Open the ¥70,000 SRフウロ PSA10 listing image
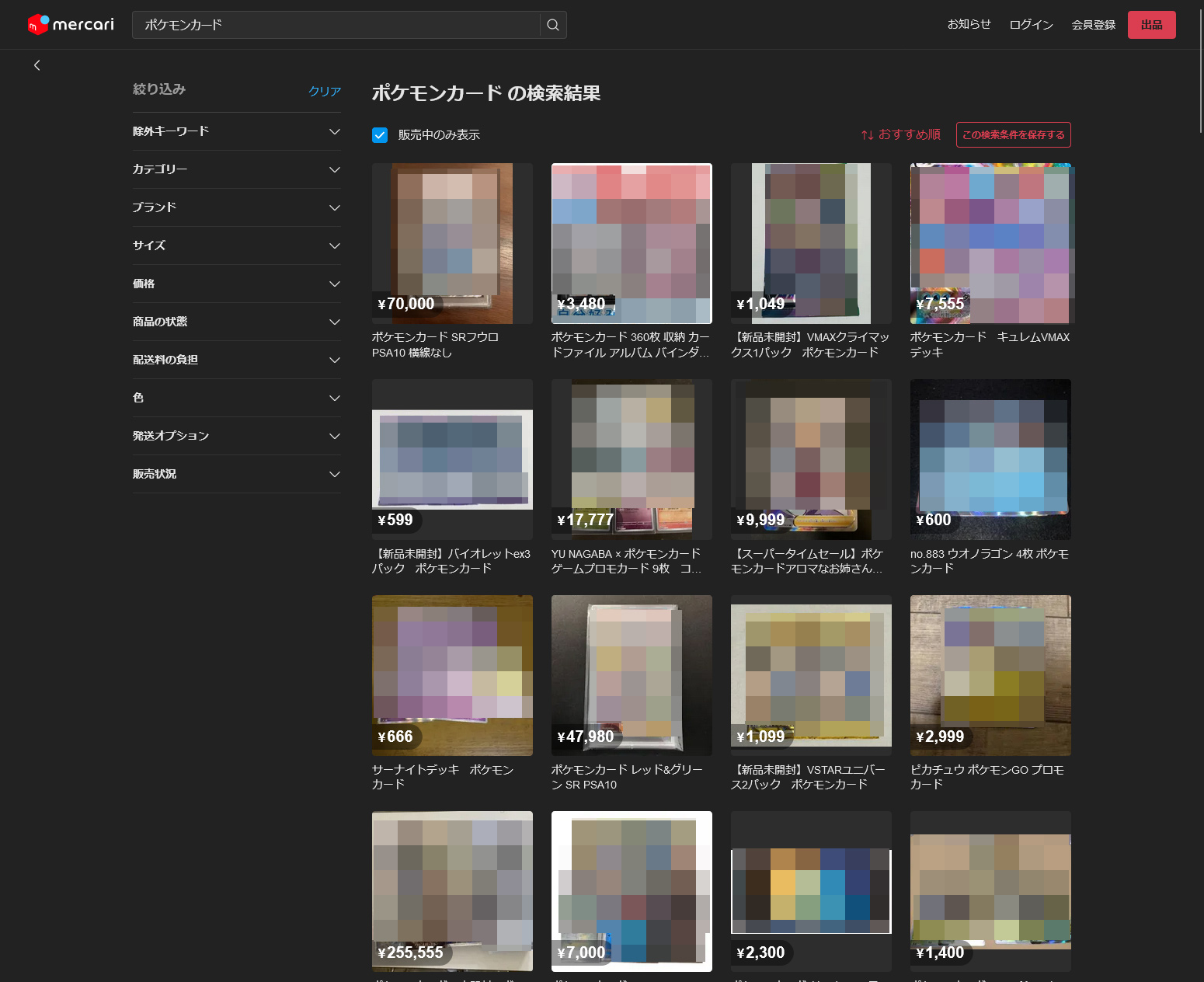Screen dimensions: 1204x982 [452, 243]
